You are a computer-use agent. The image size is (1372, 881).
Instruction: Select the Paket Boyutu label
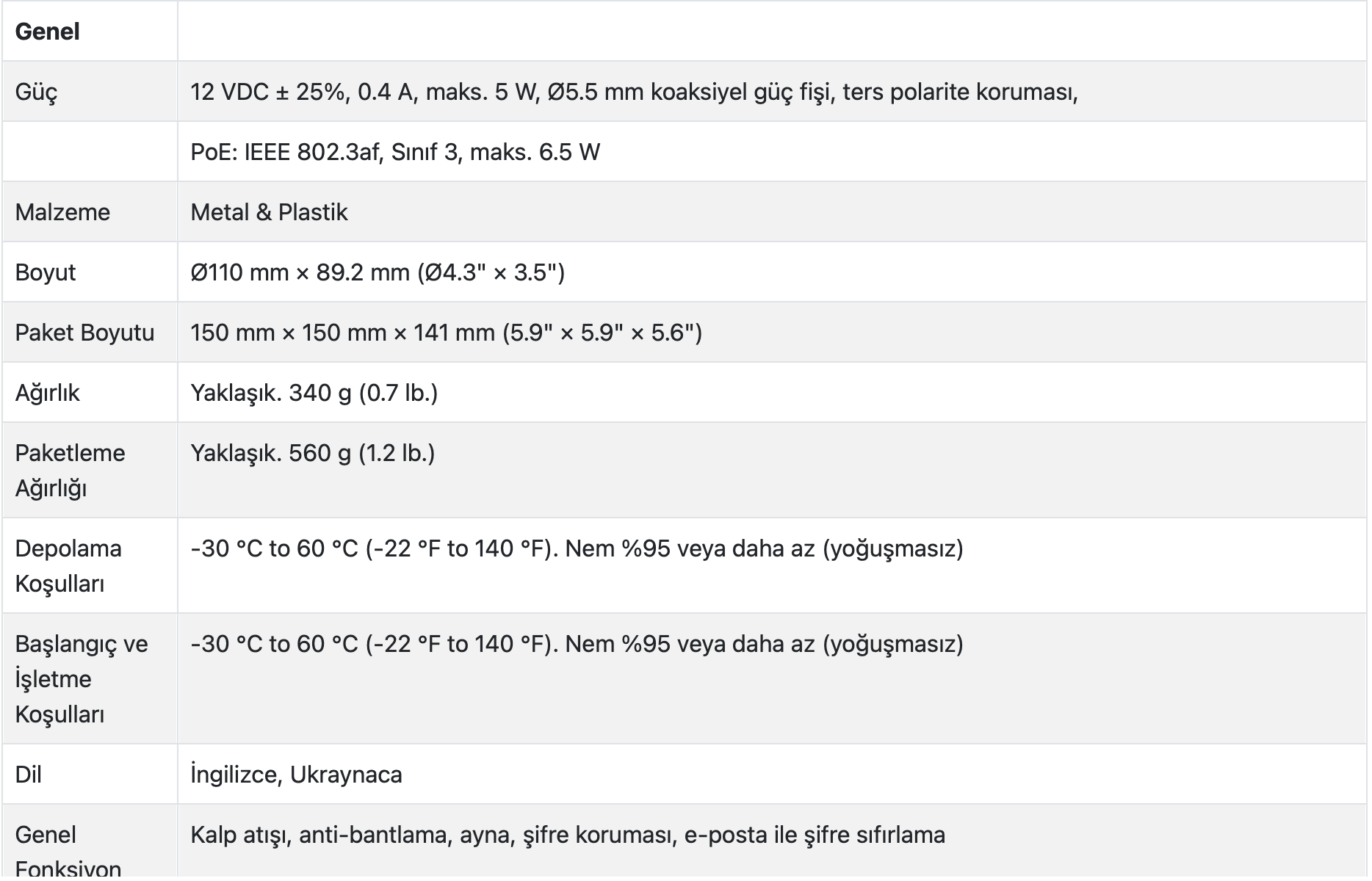[84, 333]
